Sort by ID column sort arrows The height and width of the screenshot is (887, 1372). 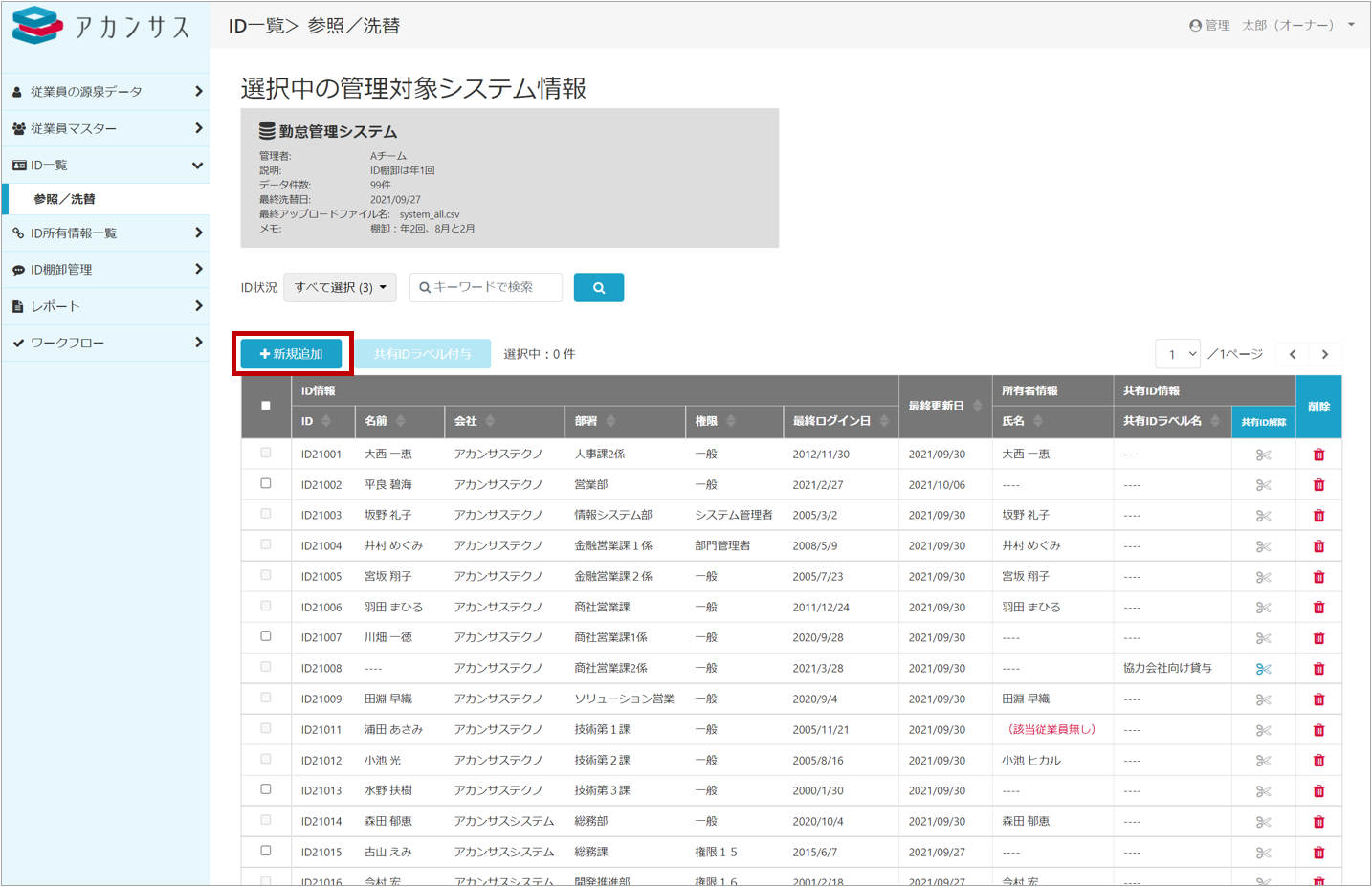click(326, 421)
